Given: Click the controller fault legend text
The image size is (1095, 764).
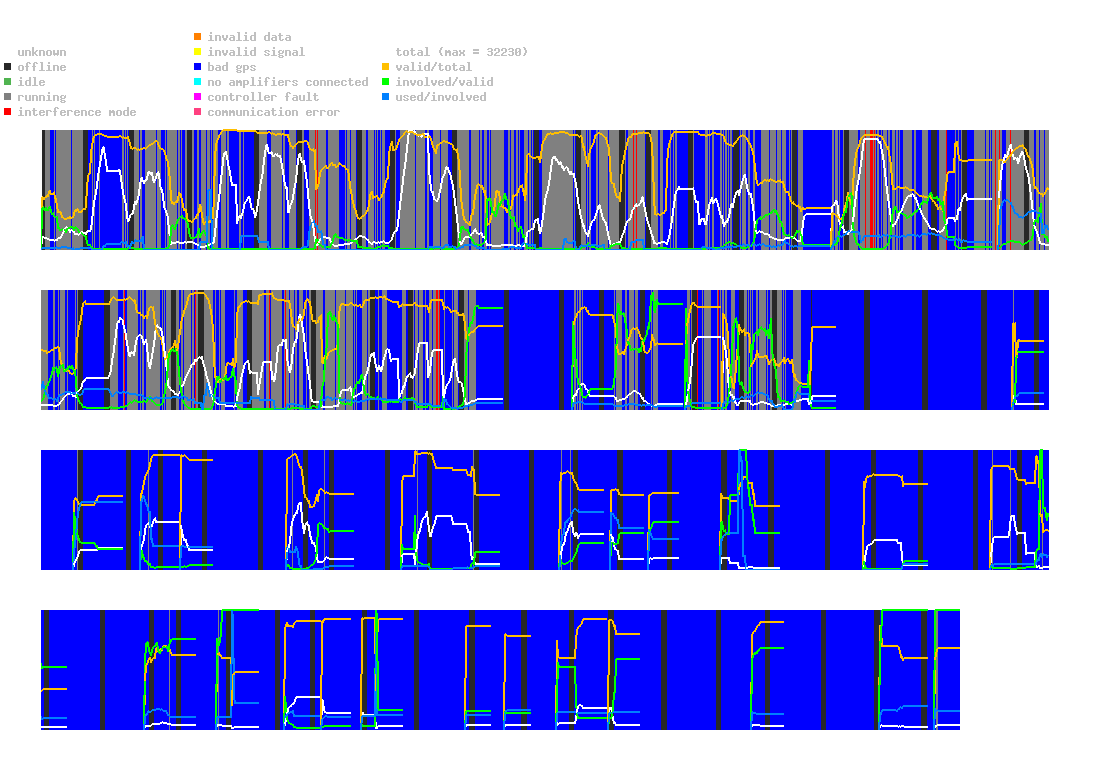Looking at the screenshot, I should pos(263,97).
